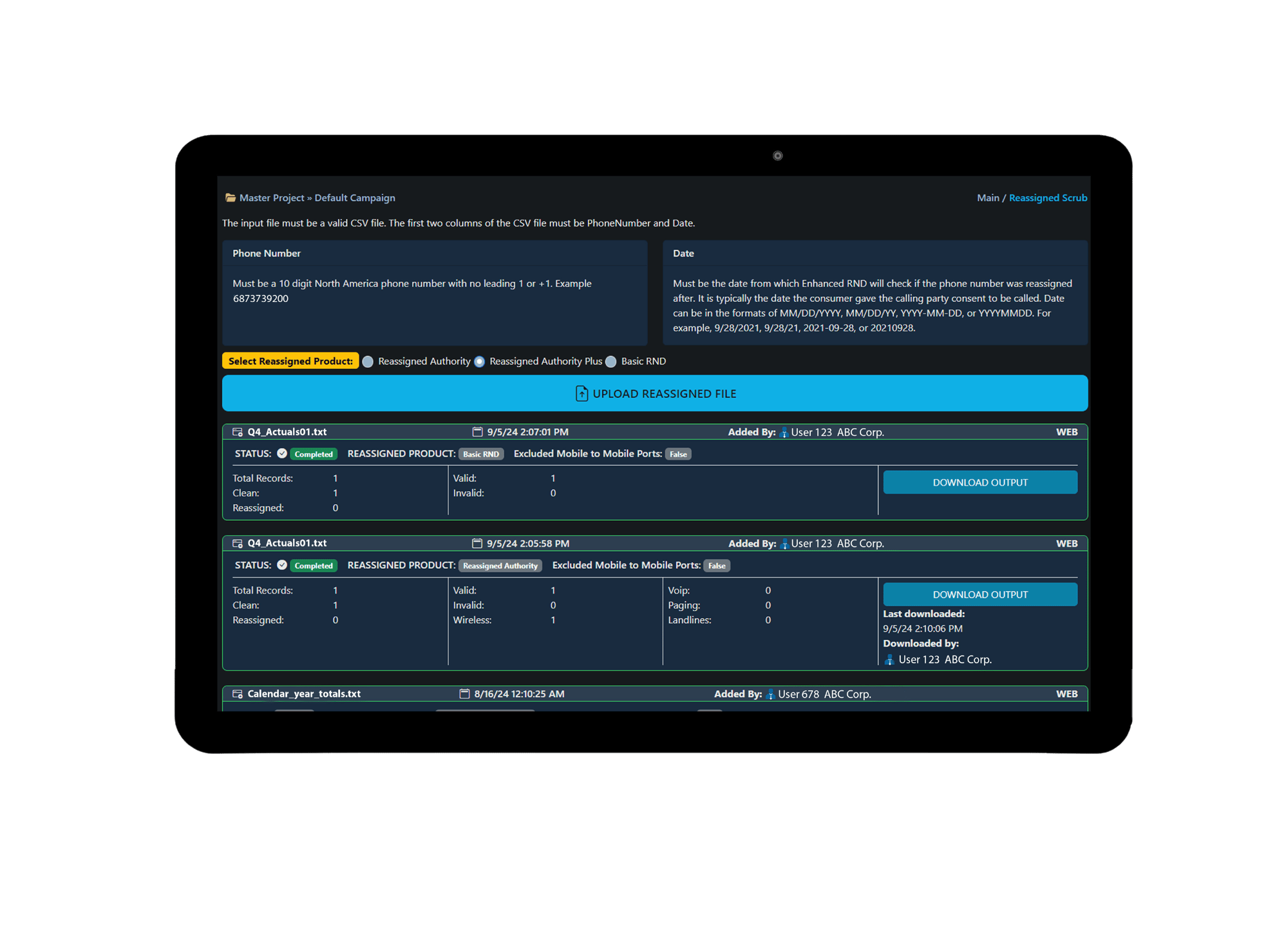Image resolution: width=1288 pixels, height=951 pixels.
Task: Click the Basic RND product badge
Action: coord(482,454)
